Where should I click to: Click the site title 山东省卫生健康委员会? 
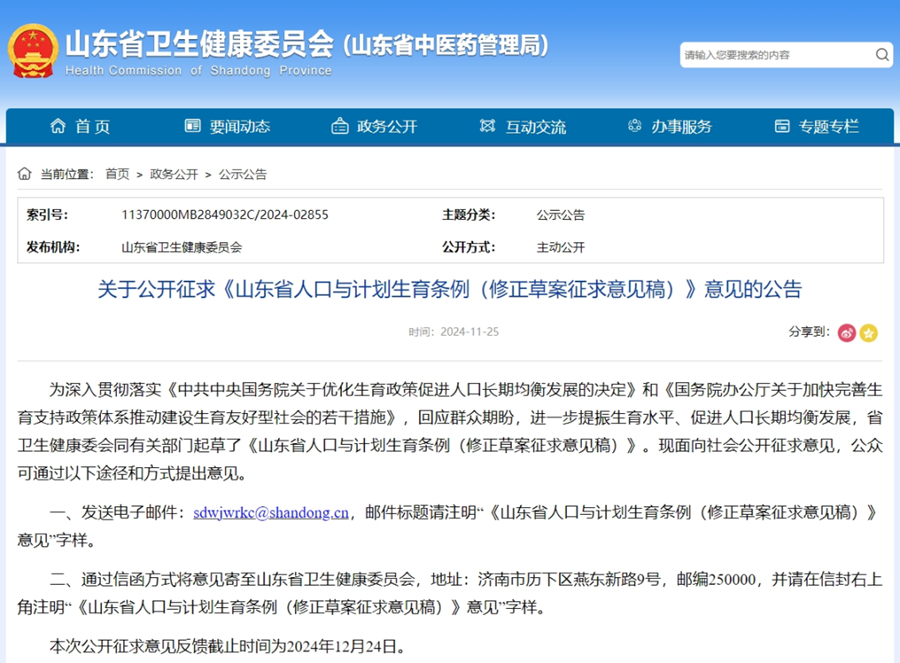[x=199, y=44]
